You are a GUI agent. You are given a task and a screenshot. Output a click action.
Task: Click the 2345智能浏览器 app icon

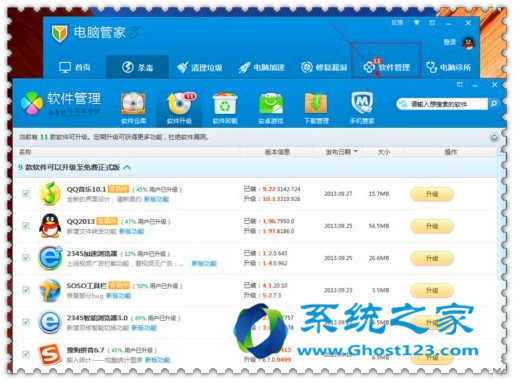tap(50, 322)
